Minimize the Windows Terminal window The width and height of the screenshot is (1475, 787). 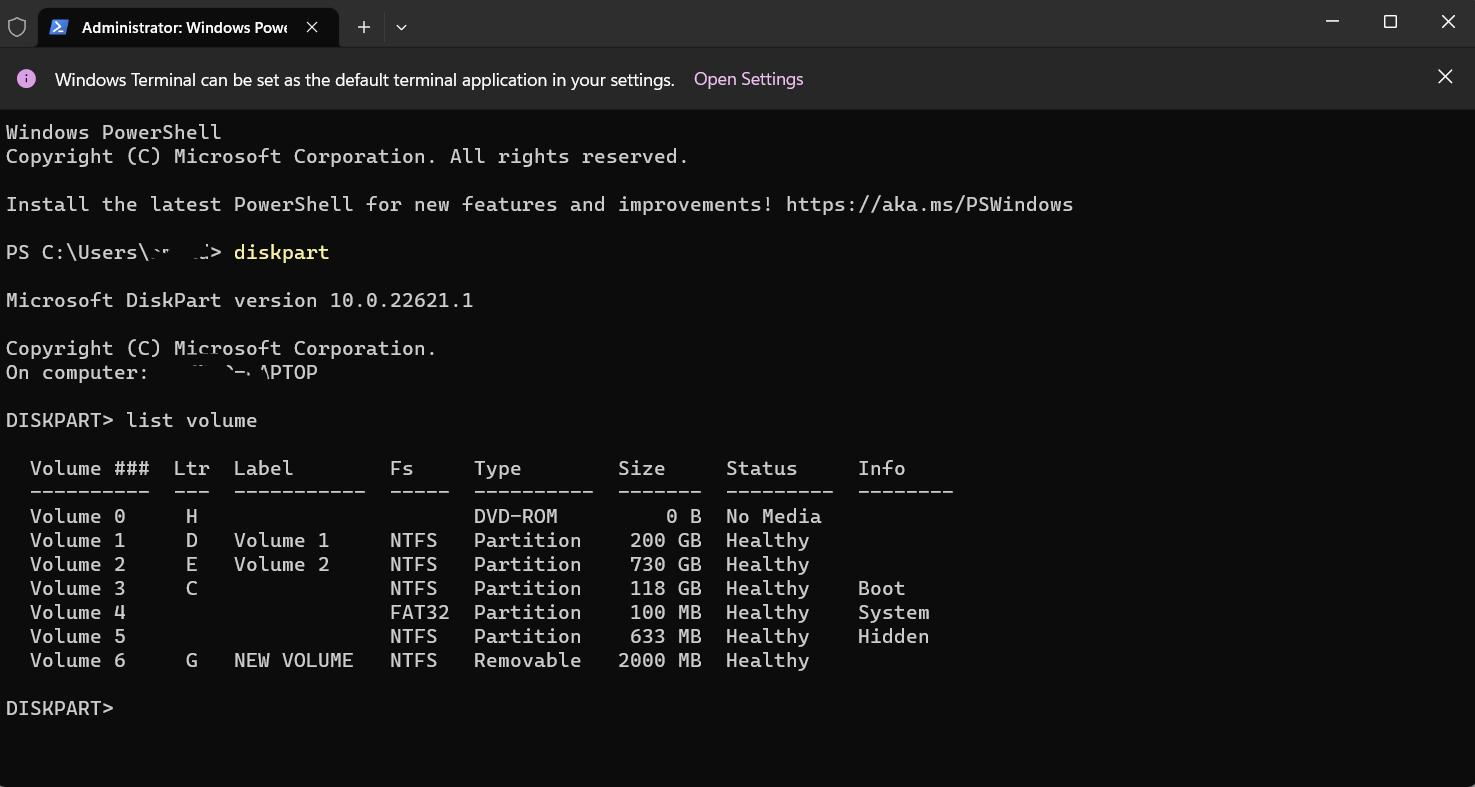pyautogui.click(x=1331, y=21)
